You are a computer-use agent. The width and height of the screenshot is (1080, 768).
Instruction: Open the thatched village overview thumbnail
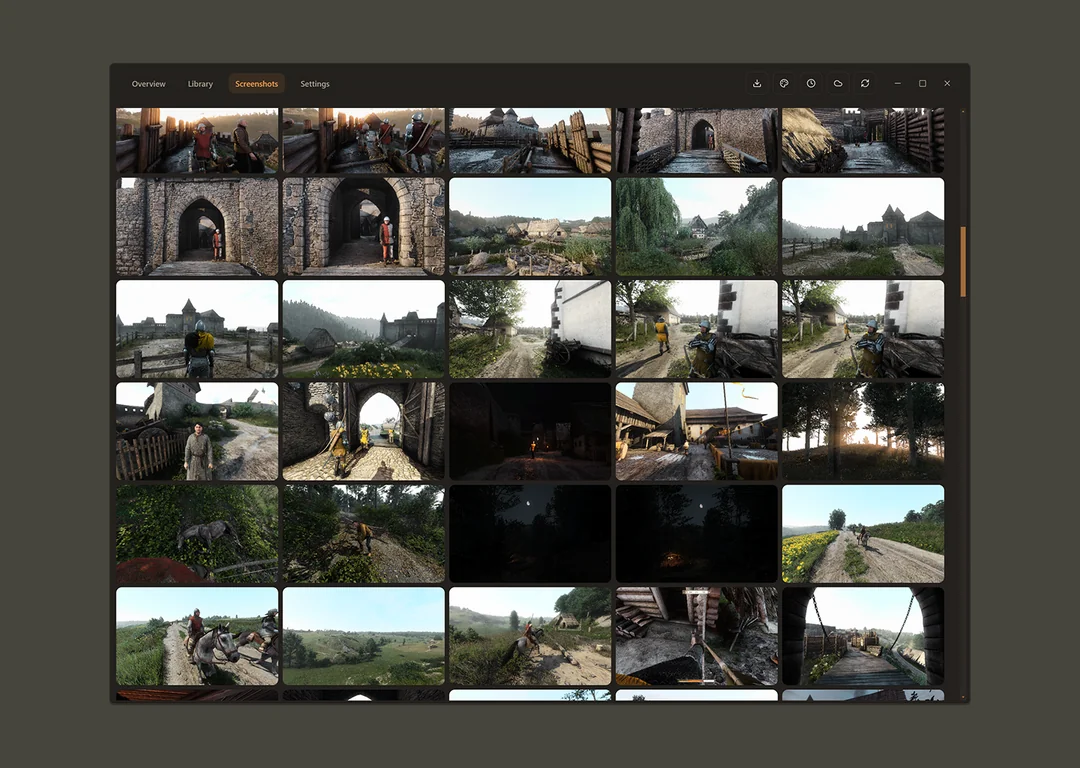530,227
